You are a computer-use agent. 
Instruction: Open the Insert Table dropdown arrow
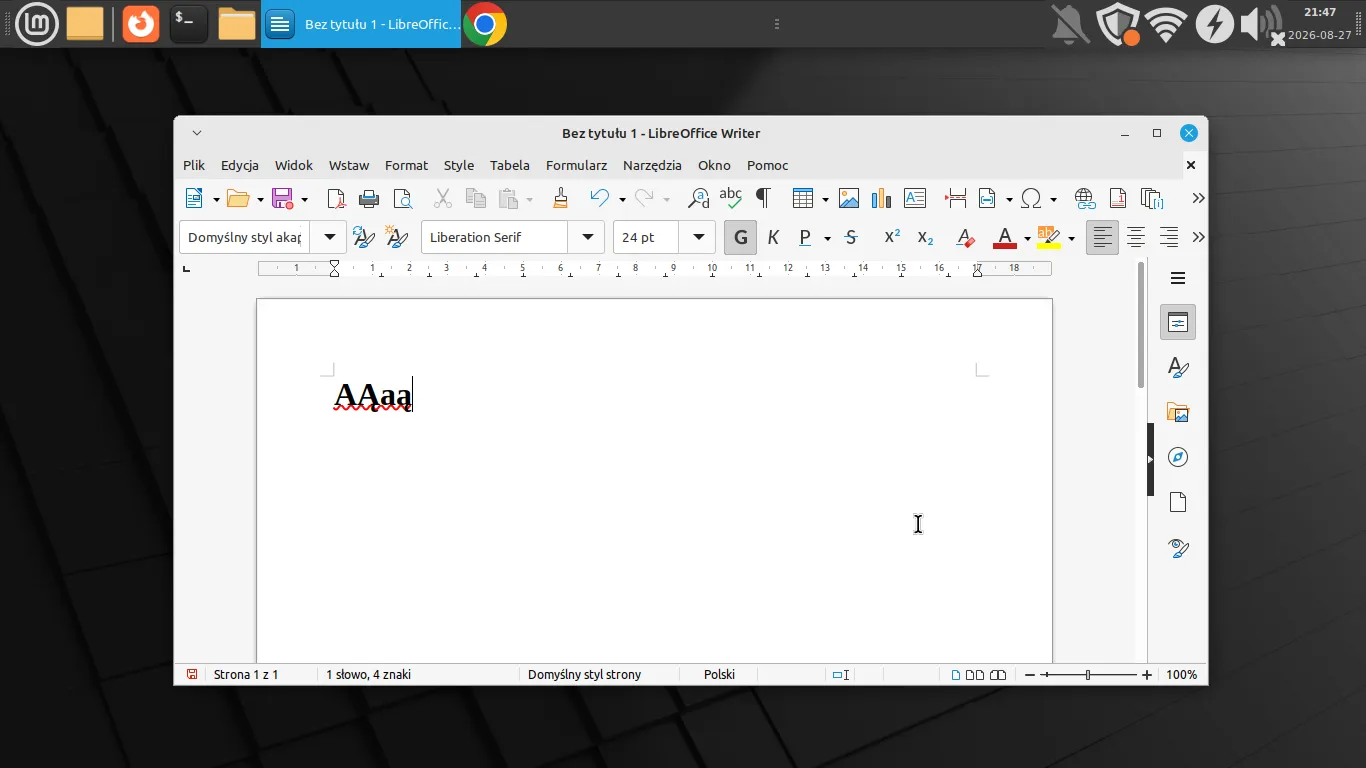tap(825, 199)
